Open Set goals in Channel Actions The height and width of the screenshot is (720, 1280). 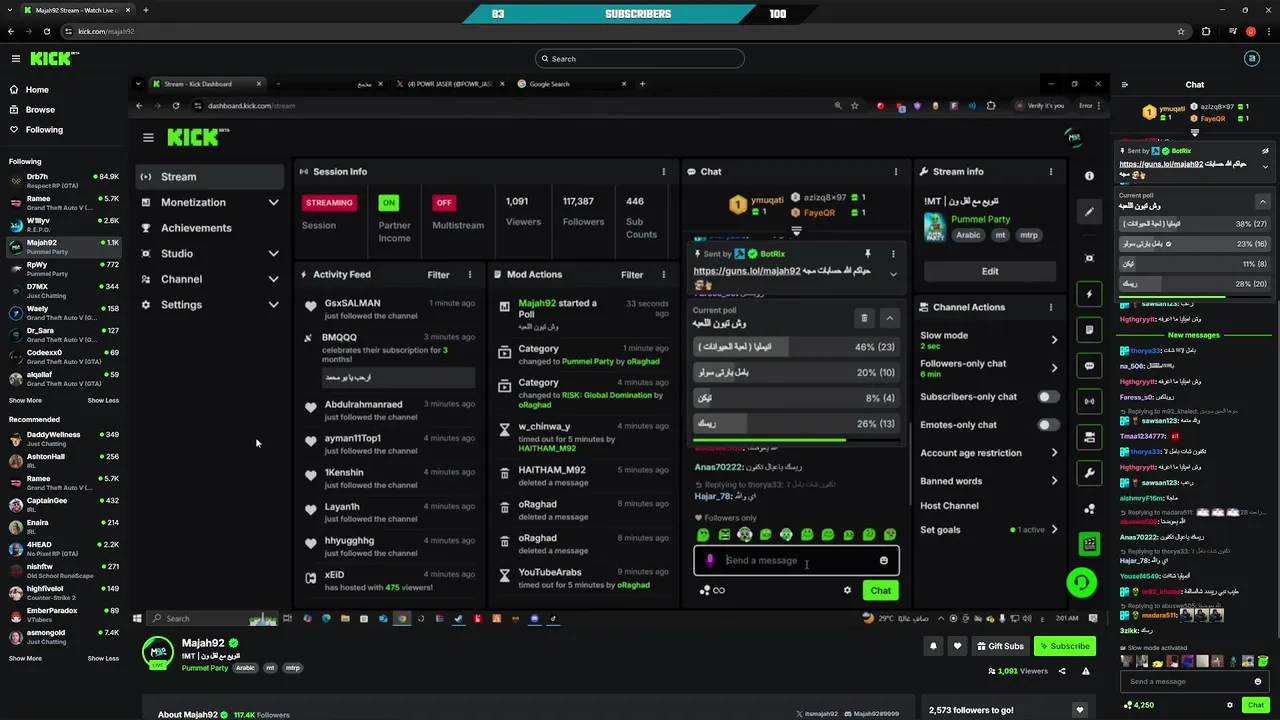coord(987,530)
